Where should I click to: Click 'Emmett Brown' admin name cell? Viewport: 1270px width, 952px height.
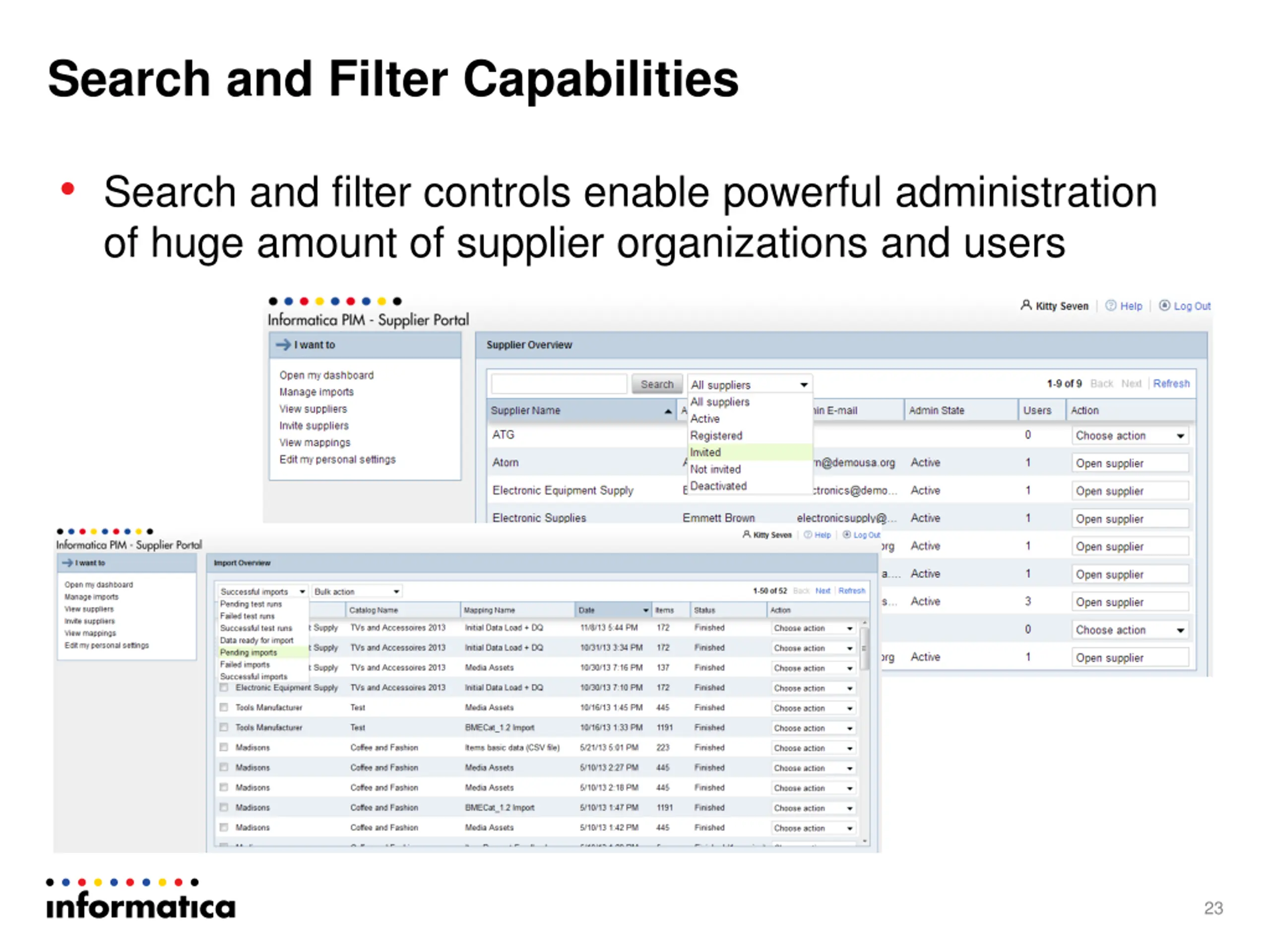(718, 518)
